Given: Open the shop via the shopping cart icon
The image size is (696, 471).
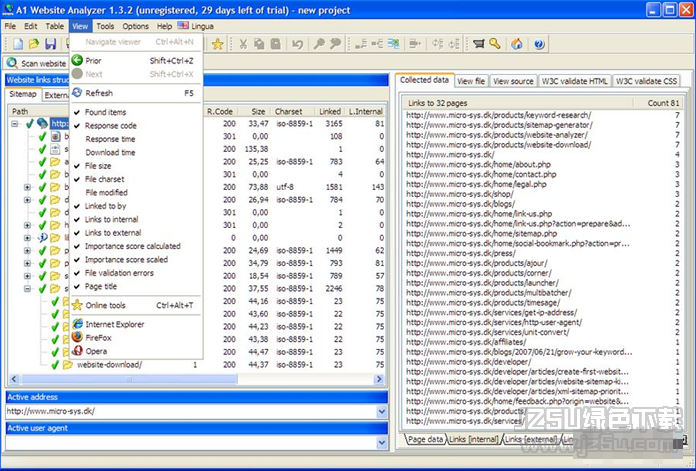Looking at the screenshot, I should pos(478,44).
